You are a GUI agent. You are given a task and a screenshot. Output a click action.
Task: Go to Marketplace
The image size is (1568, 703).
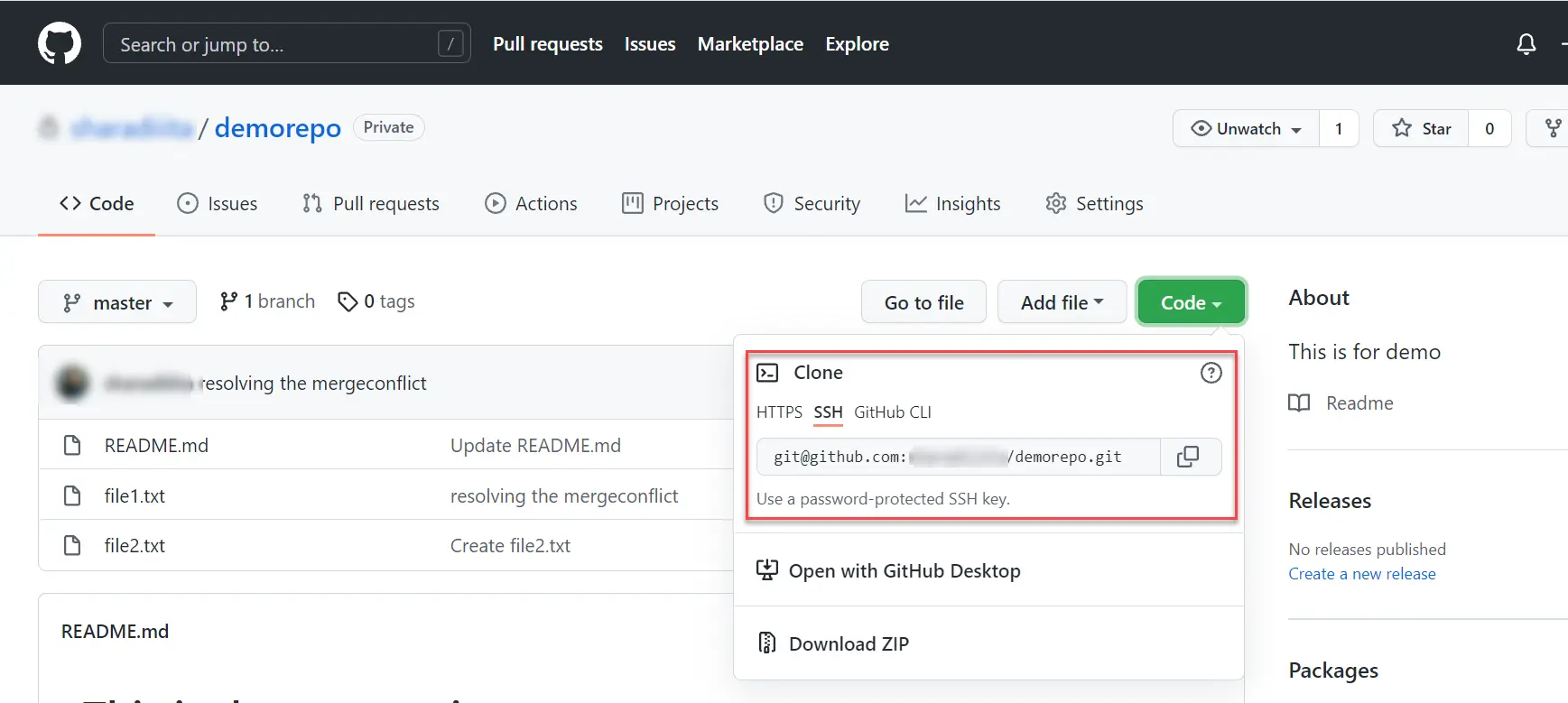pos(750,43)
